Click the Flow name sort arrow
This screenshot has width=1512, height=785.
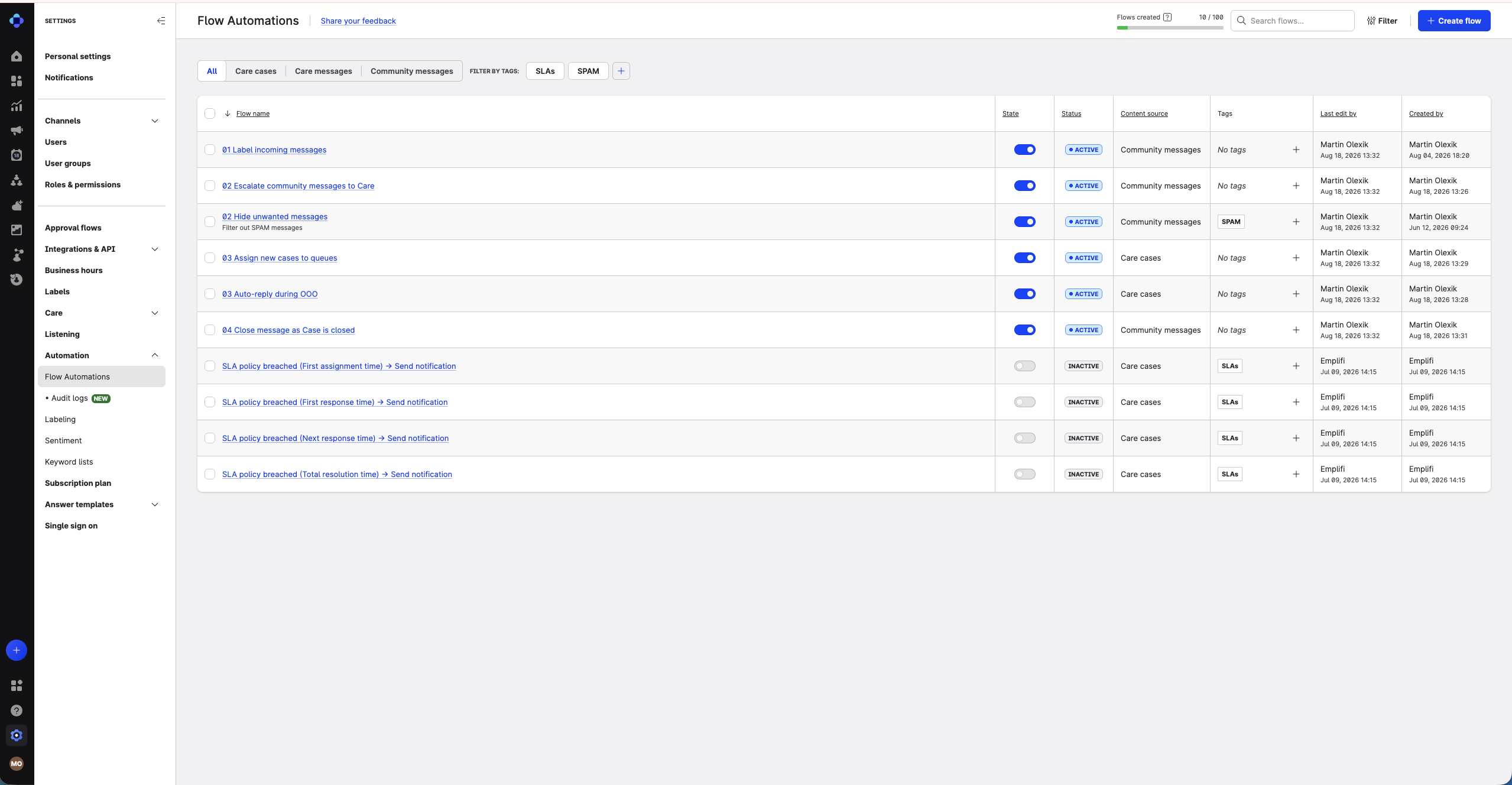pyautogui.click(x=228, y=113)
